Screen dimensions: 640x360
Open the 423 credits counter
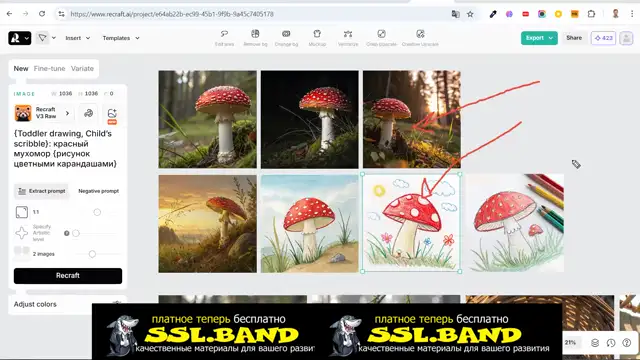(603, 38)
